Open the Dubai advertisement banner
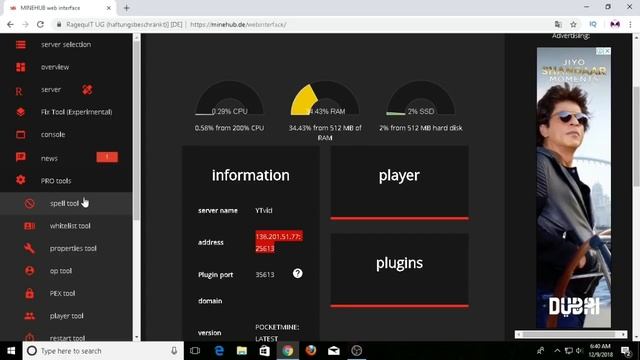The height and width of the screenshot is (360, 640). coord(573,188)
